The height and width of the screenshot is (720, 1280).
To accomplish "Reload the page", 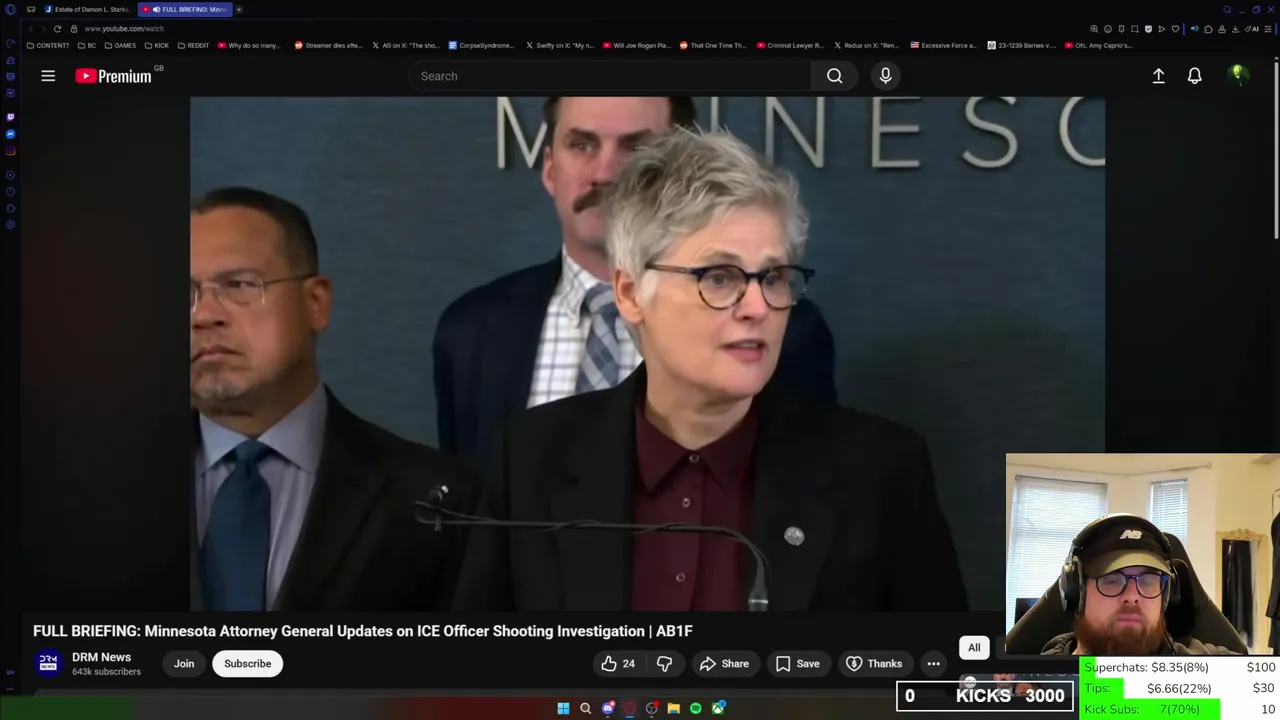I will point(57,29).
